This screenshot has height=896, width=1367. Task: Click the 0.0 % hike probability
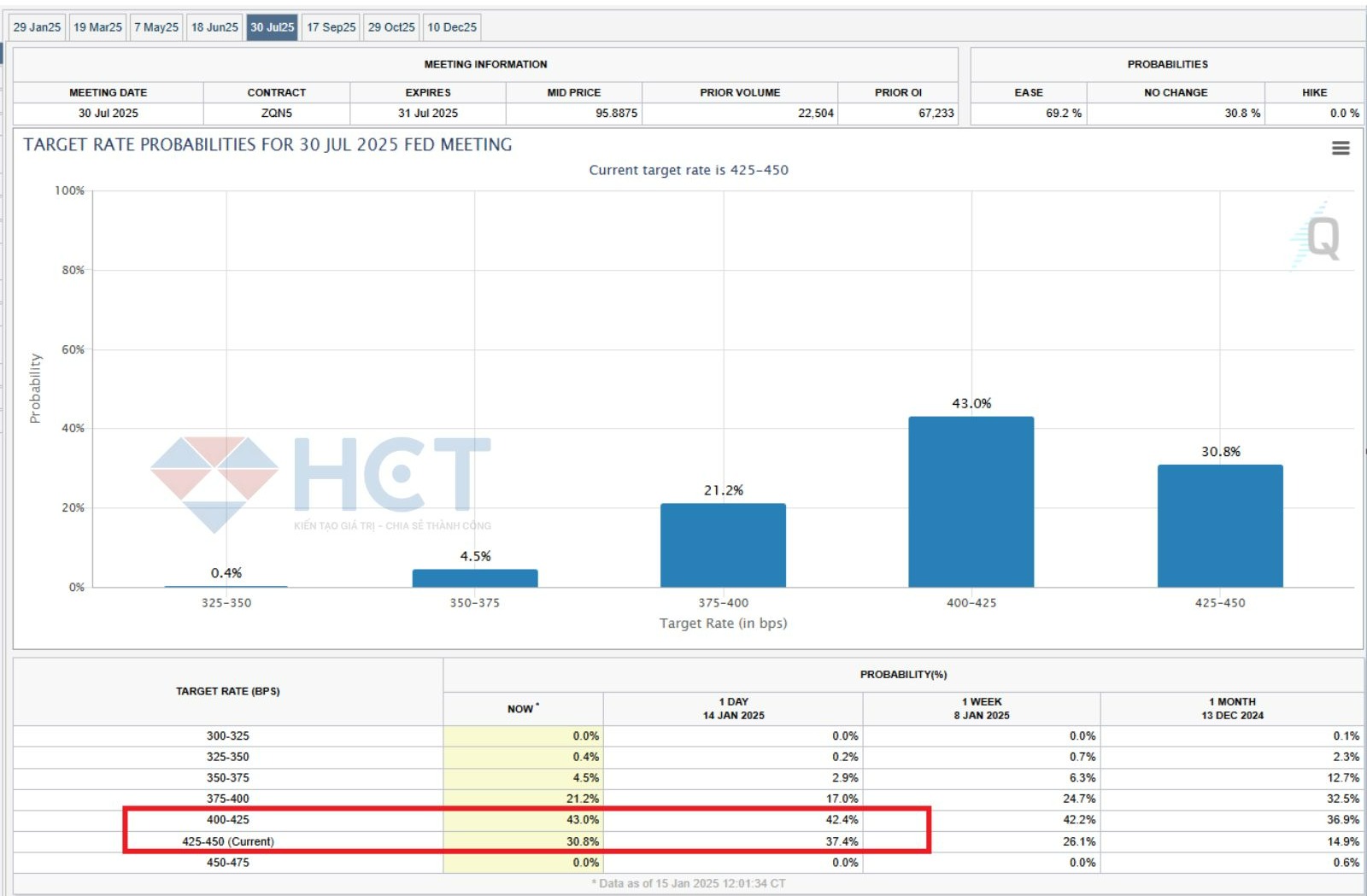point(1345,113)
